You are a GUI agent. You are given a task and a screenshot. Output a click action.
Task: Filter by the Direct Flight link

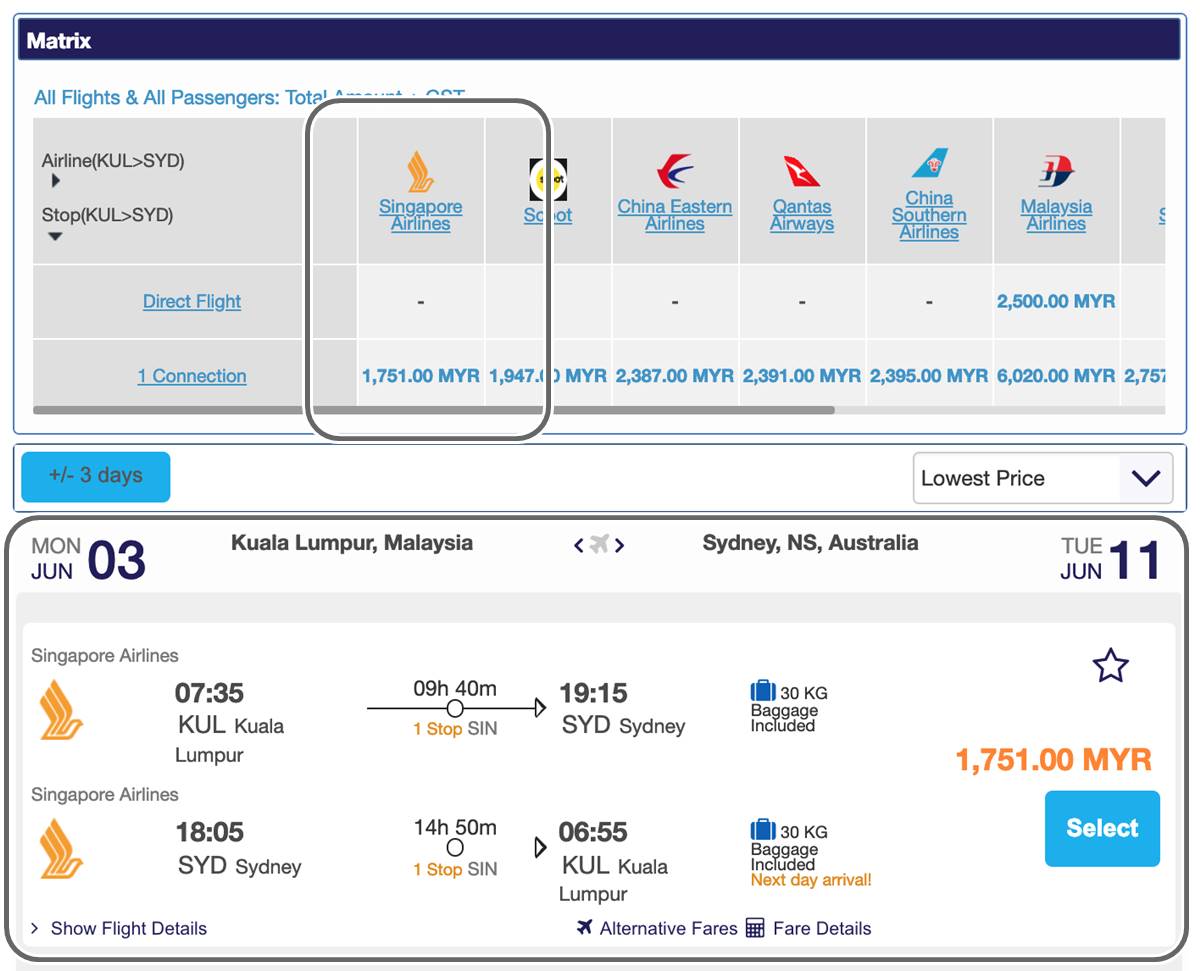tap(192, 301)
